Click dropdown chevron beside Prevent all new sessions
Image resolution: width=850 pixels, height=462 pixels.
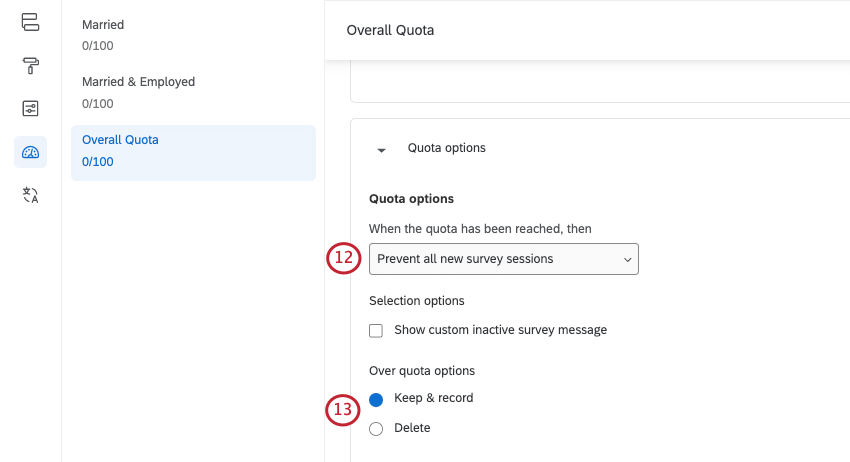pyautogui.click(x=627, y=259)
